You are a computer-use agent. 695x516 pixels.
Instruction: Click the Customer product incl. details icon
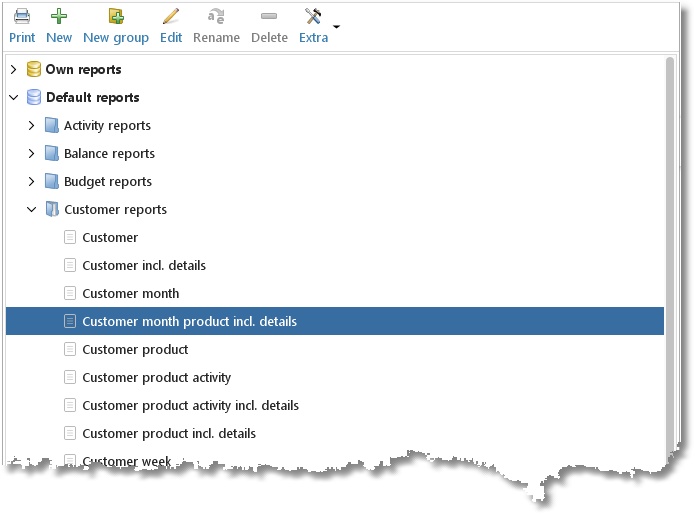pyautogui.click(x=70, y=433)
